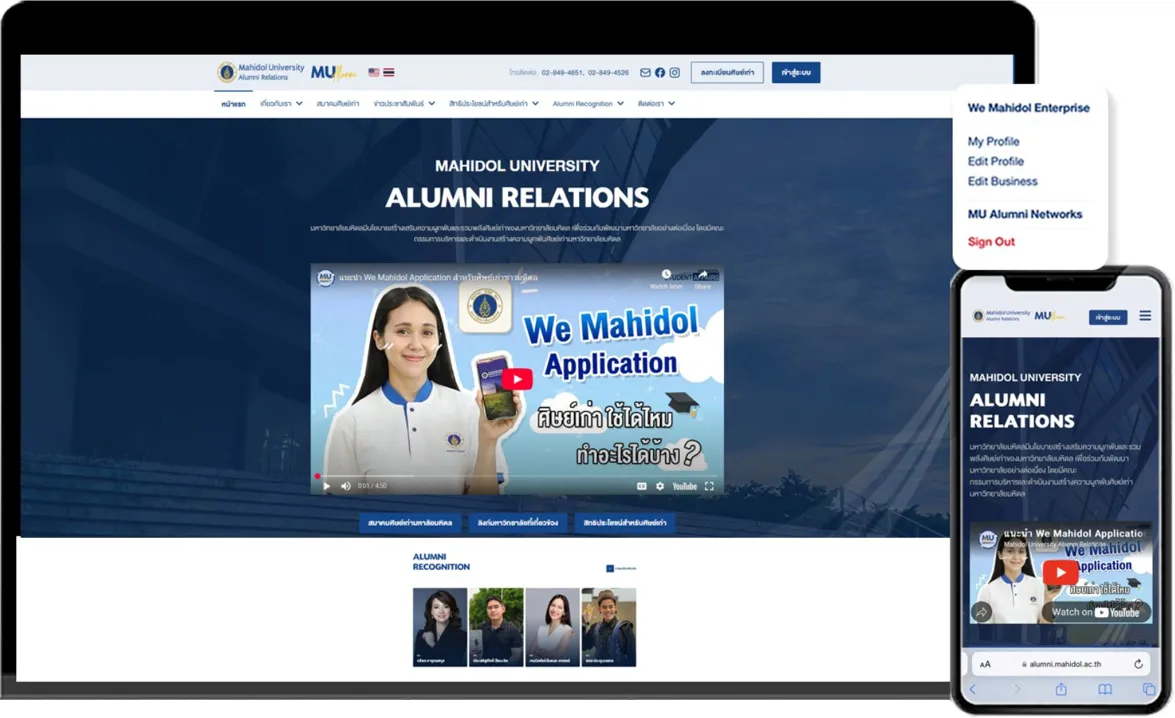The width and height of the screenshot is (1175, 718).
Task: Open the third navigation item without an arrow
Action: pyautogui.click(x=337, y=103)
